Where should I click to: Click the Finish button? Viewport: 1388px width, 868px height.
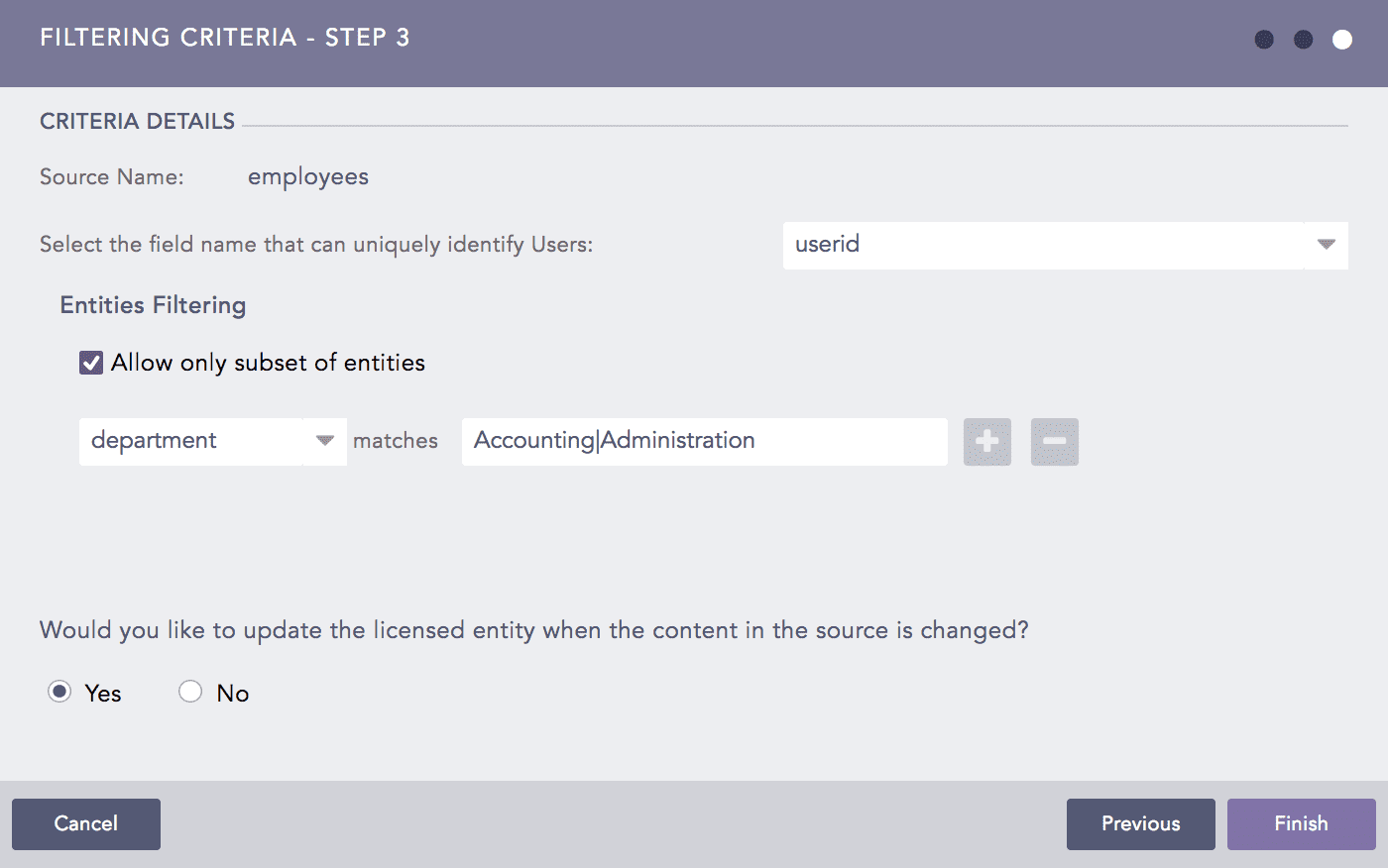(x=1301, y=823)
